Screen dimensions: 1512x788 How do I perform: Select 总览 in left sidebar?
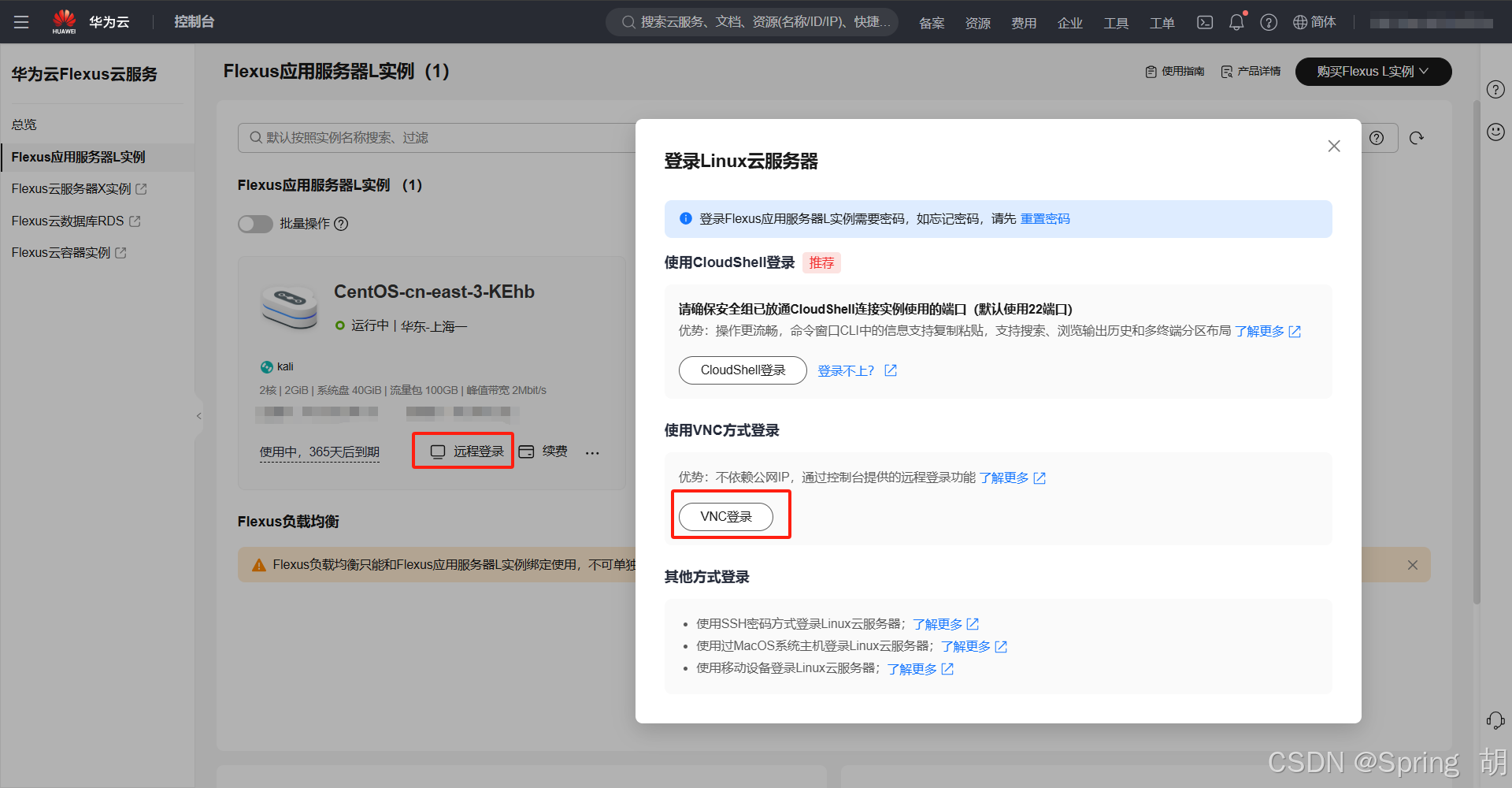24,125
